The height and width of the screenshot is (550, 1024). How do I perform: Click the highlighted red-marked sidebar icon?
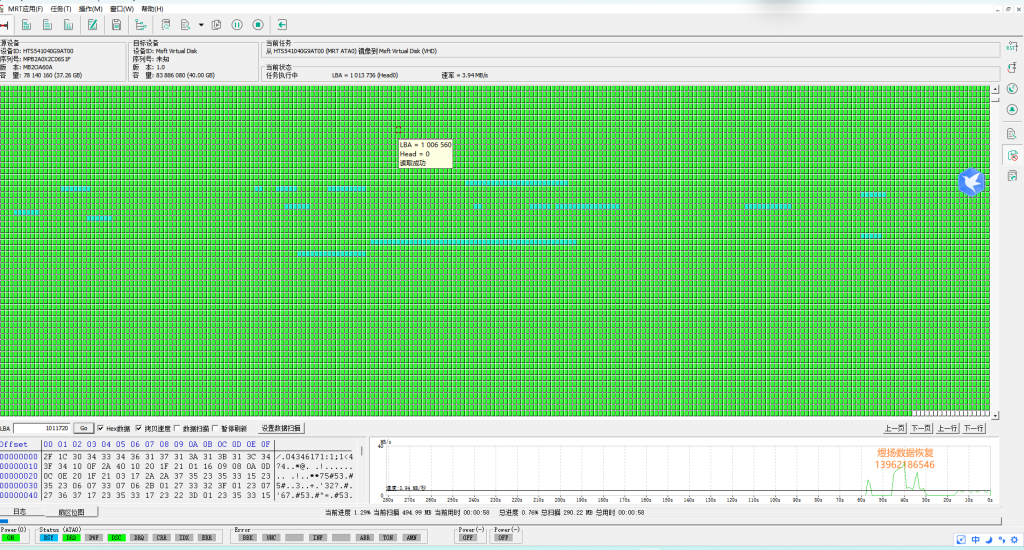[1012, 155]
